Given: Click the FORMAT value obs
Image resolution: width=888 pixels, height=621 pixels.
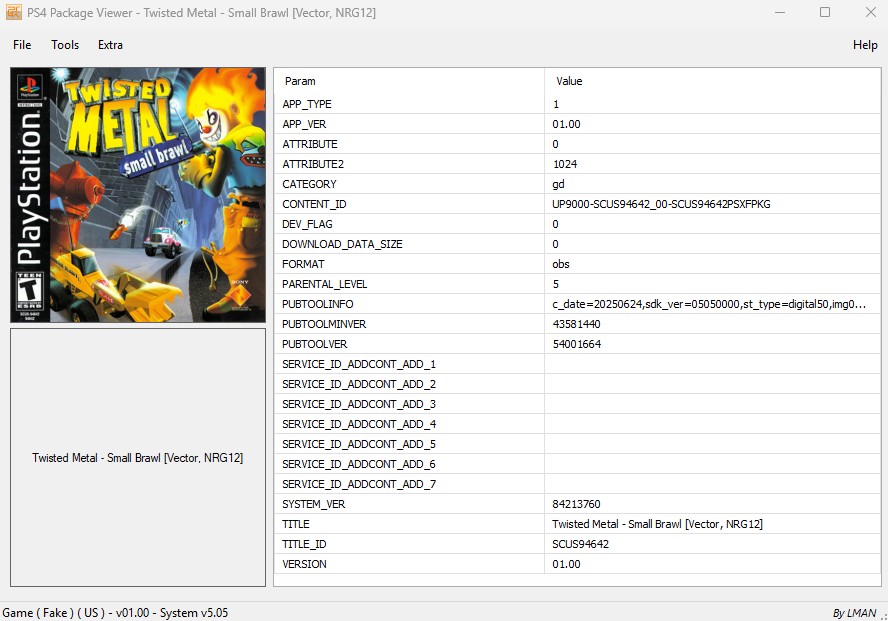Looking at the screenshot, I should tap(561, 264).
